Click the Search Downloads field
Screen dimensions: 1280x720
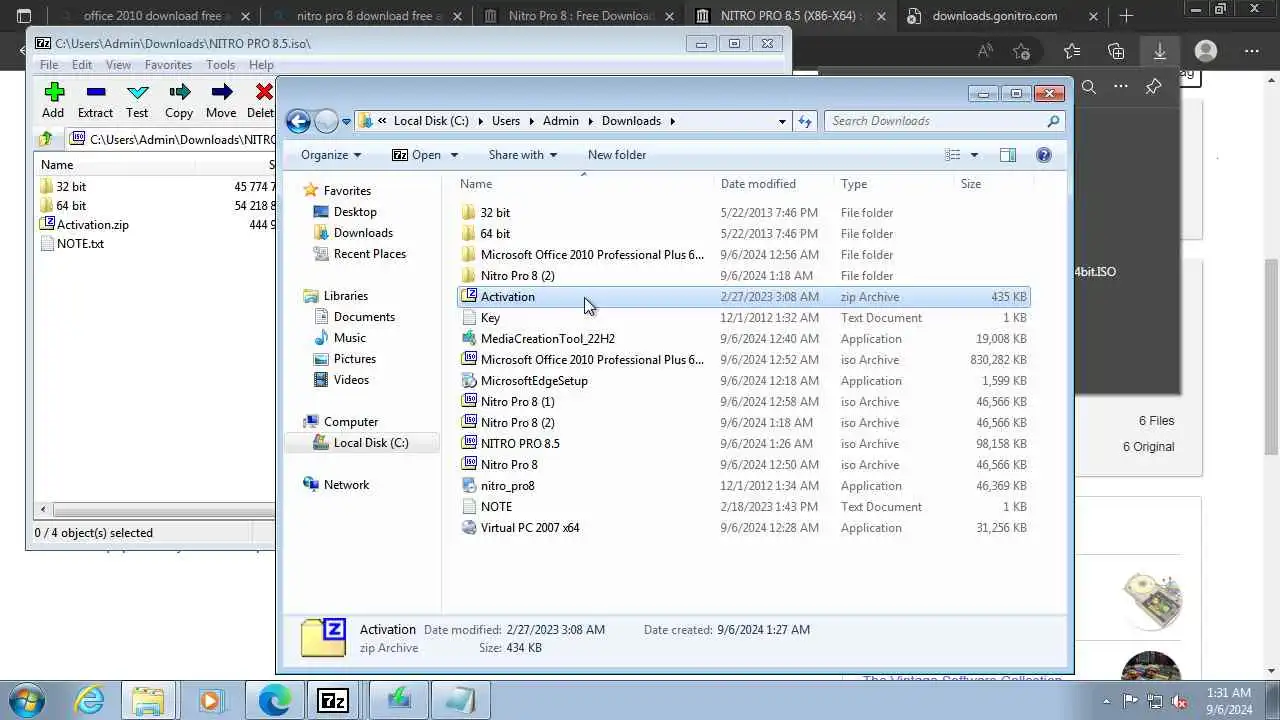(x=943, y=121)
